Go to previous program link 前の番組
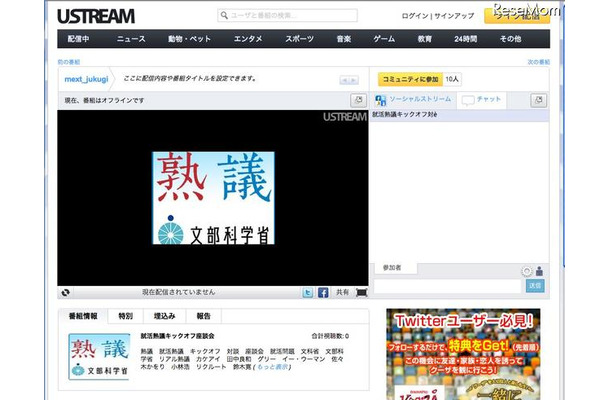610x400 pixels. [x=68, y=62]
